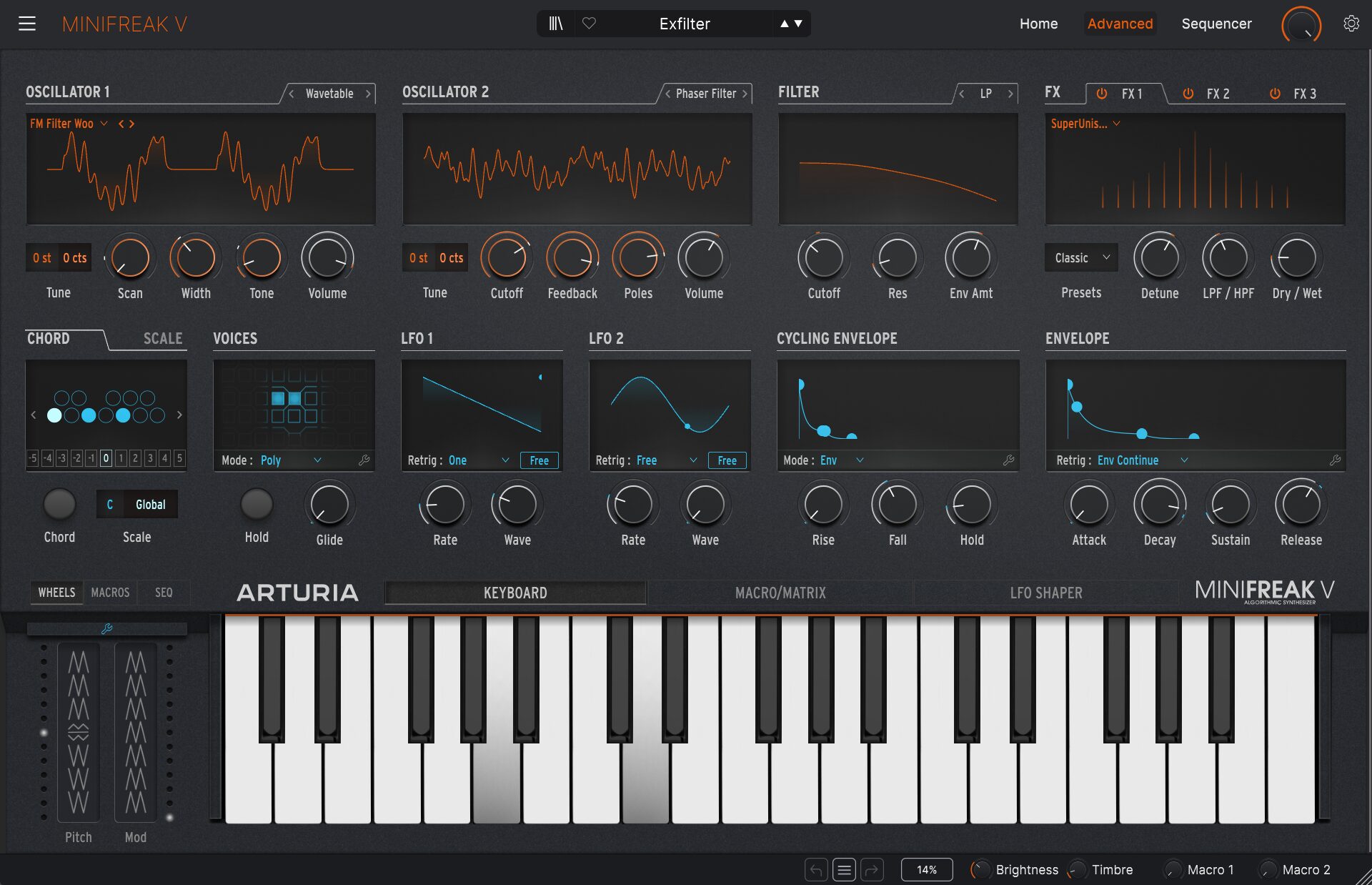The height and width of the screenshot is (885, 1372).
Task: Click the Envelope panel wrench icon
Action: tap(1334, 460)
